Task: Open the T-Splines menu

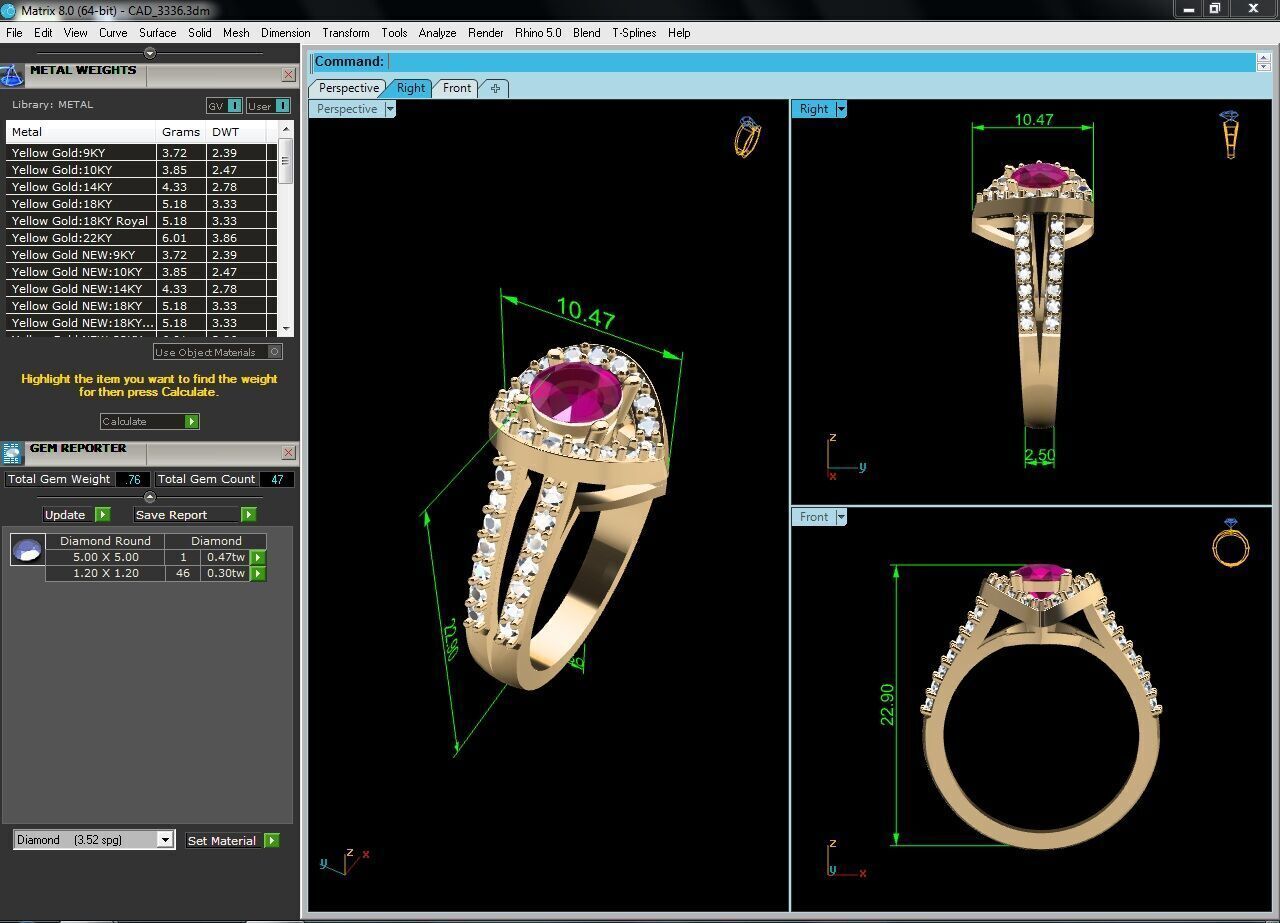Action: pyautogui.click(x=634, y=33)
